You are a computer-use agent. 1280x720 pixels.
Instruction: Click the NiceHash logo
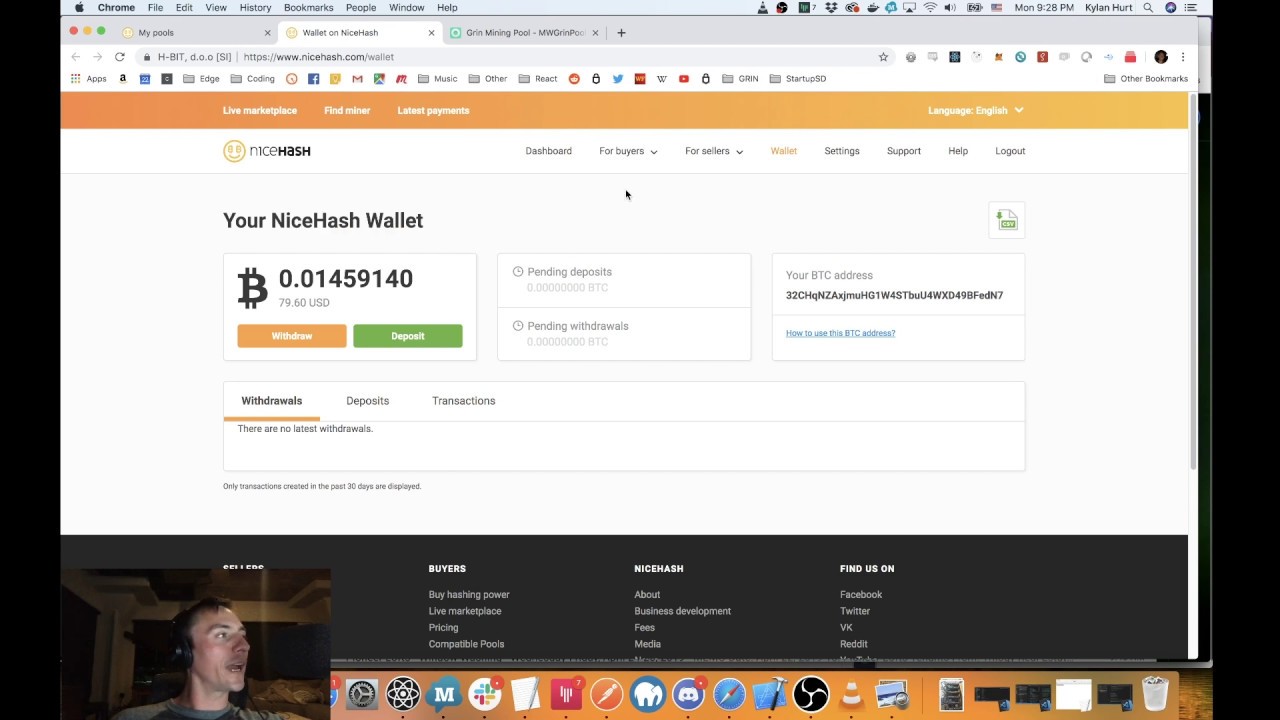pyautogui.click(x=267, y=151)
